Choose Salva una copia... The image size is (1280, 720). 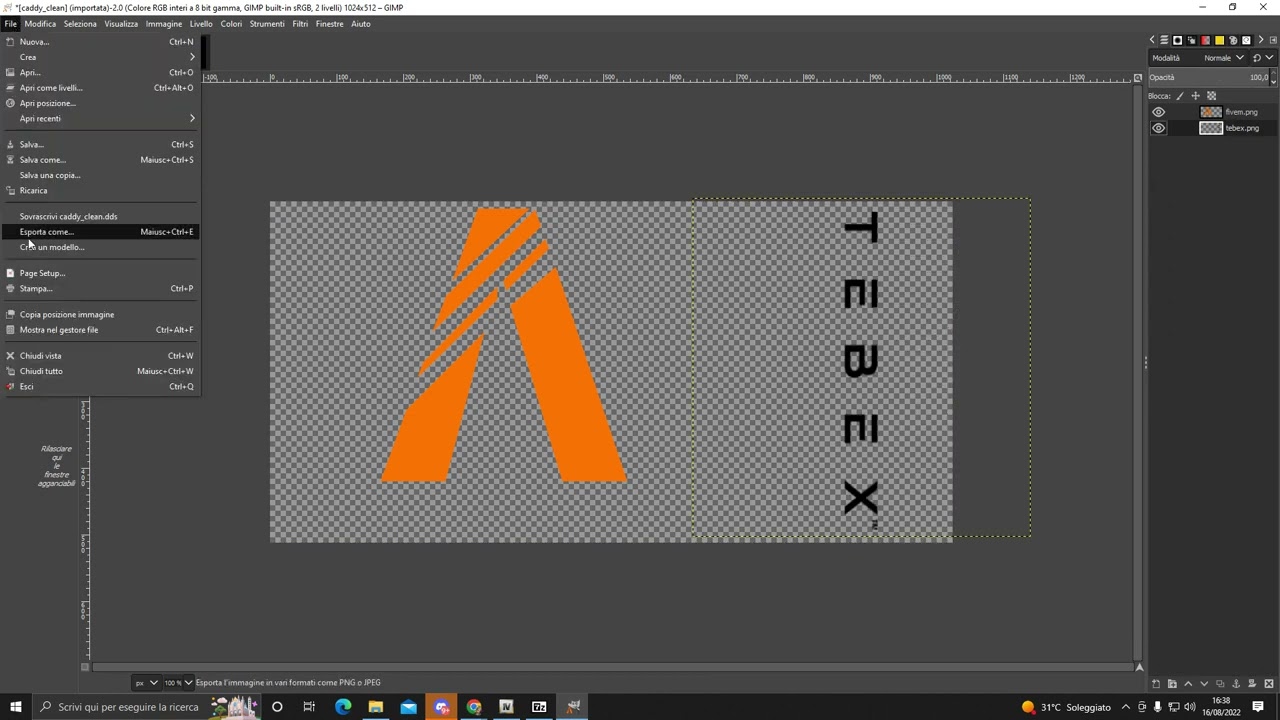click(x=101, y=175)
